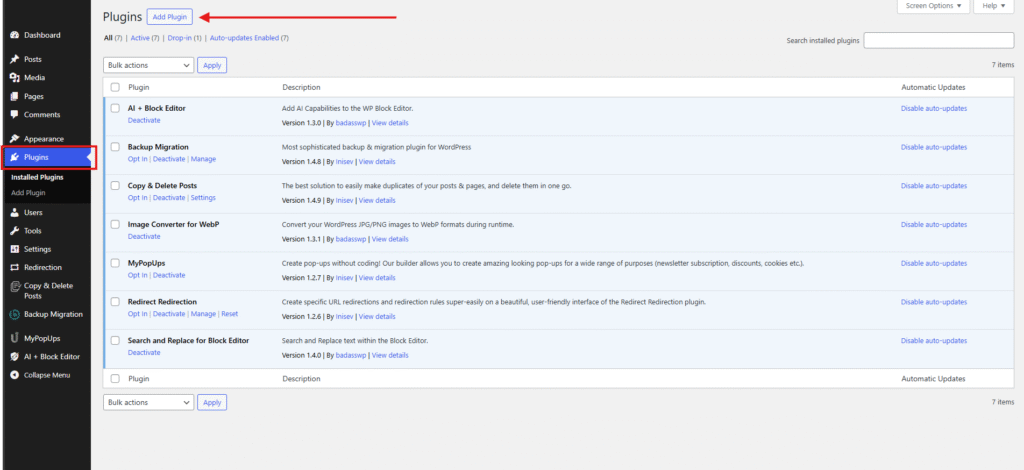This screenshot has width=1024, height=470.
Task: Open the MyPopUps sidebar icon
Action: pos(15,339)
